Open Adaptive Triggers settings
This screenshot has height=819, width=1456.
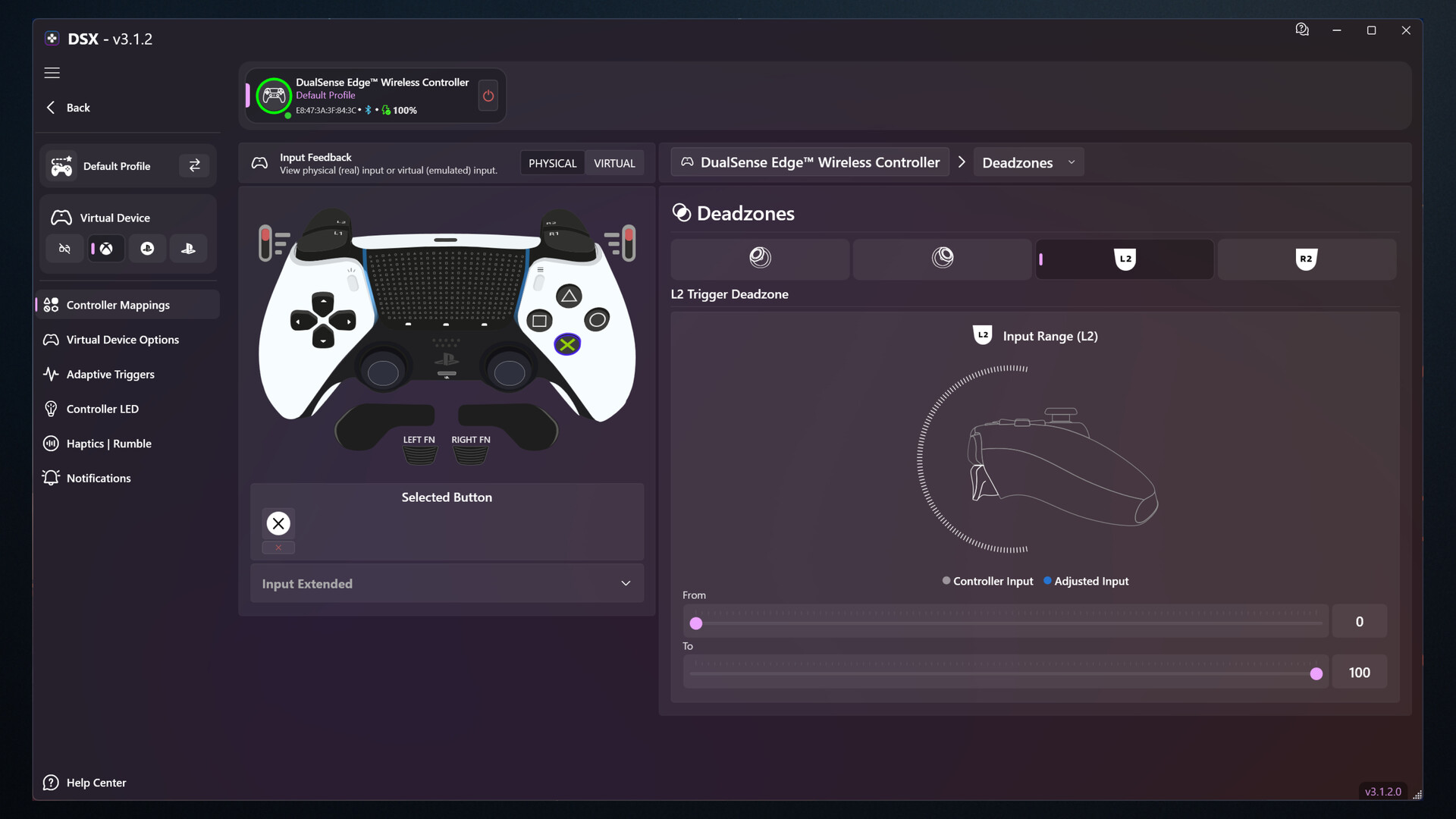click(111, 374)
